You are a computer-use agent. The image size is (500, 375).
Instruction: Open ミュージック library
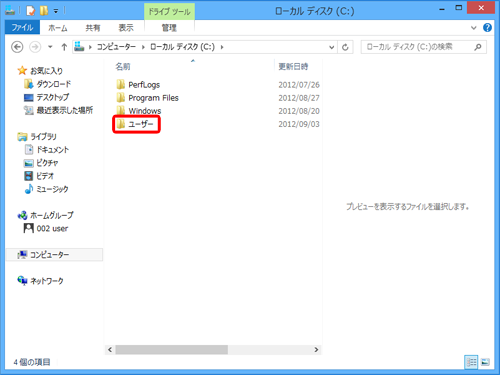pyautogui.click(x=47, y=189)
